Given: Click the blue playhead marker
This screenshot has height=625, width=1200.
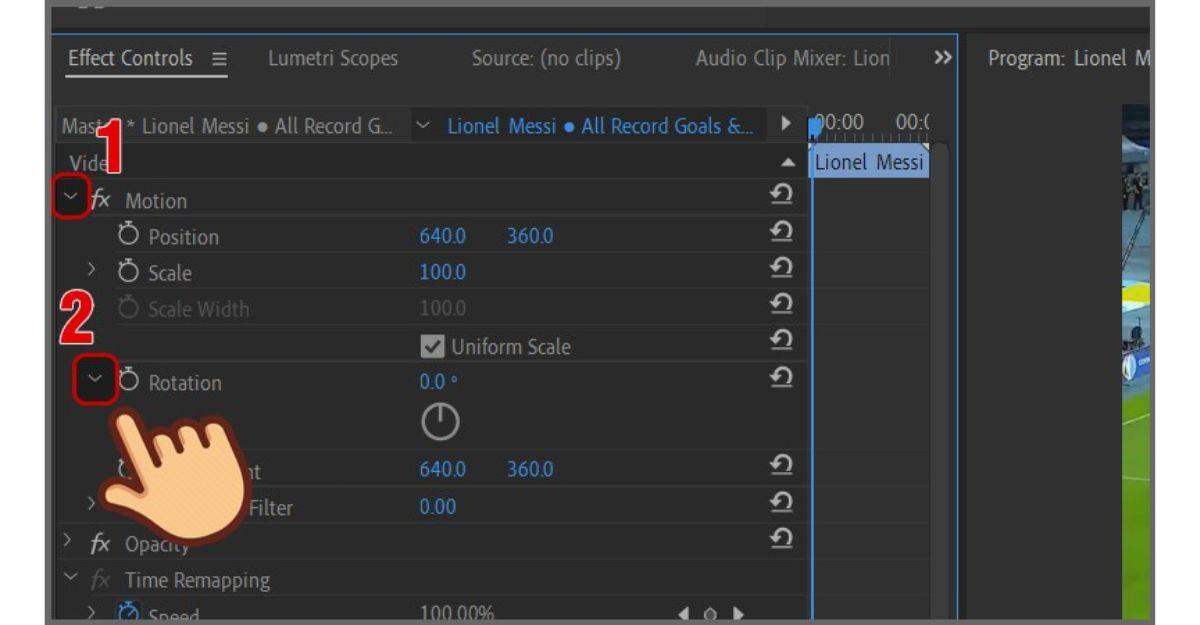Looking at the screenshot, I should (814, 126).
